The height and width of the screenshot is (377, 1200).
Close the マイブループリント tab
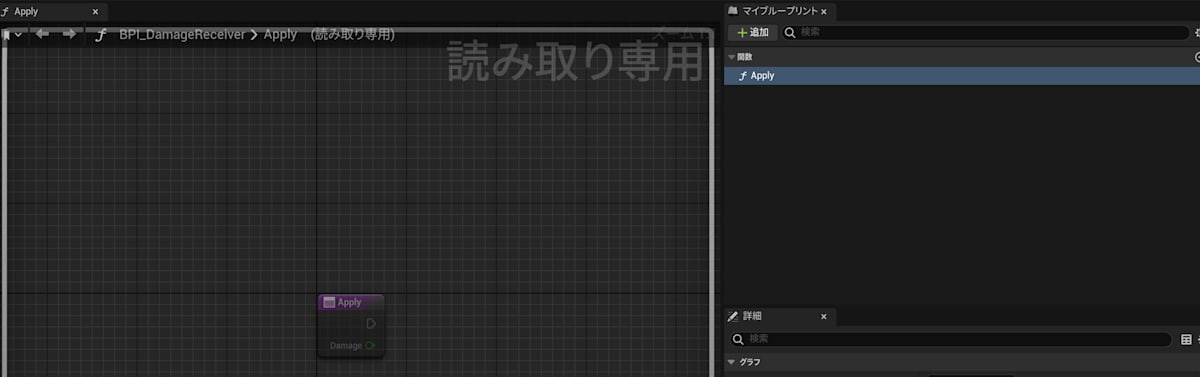point(823,12)
